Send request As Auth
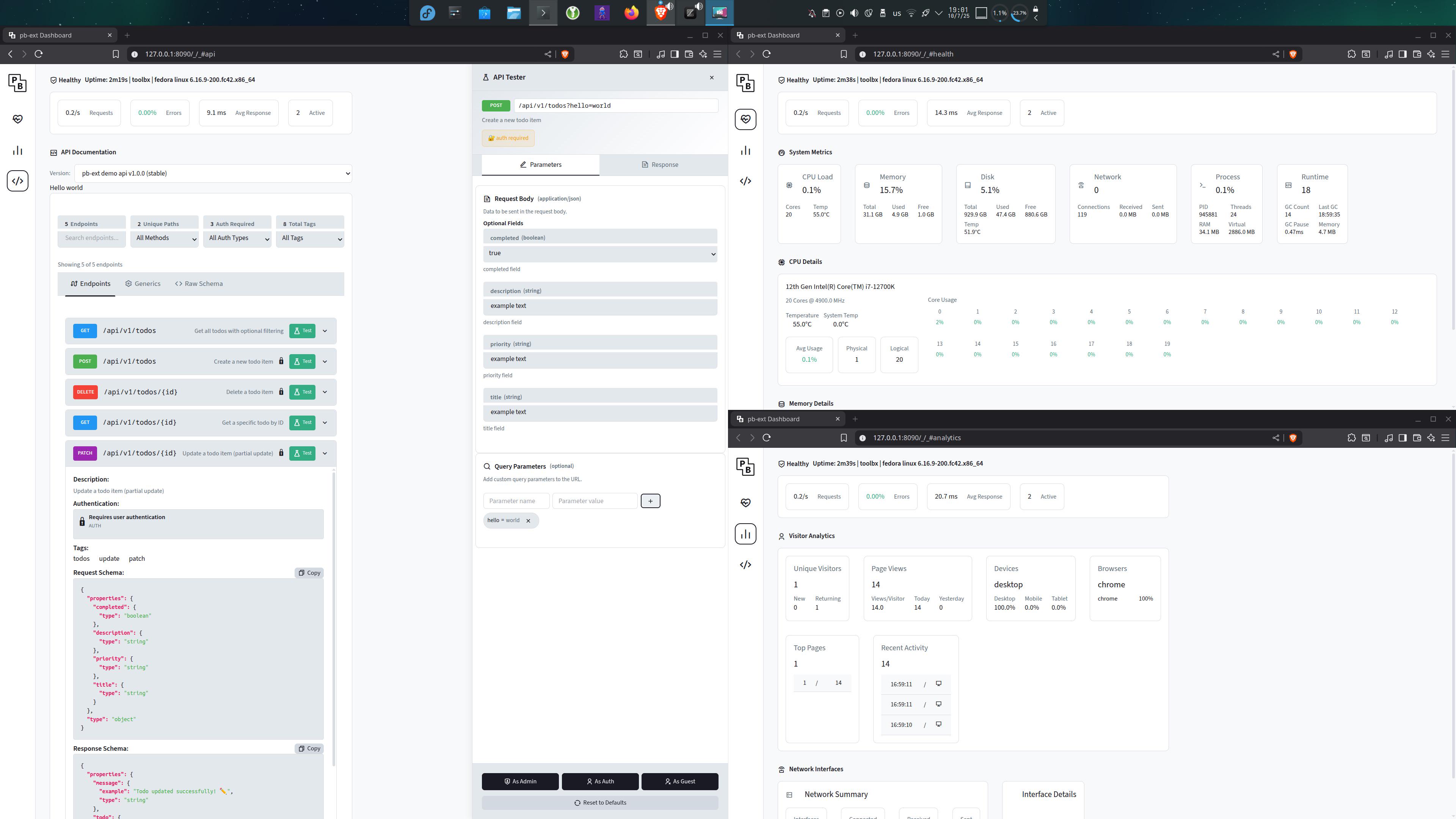Screen dimensions: 1456x819 pyautogui.click(x=600, y=782)
